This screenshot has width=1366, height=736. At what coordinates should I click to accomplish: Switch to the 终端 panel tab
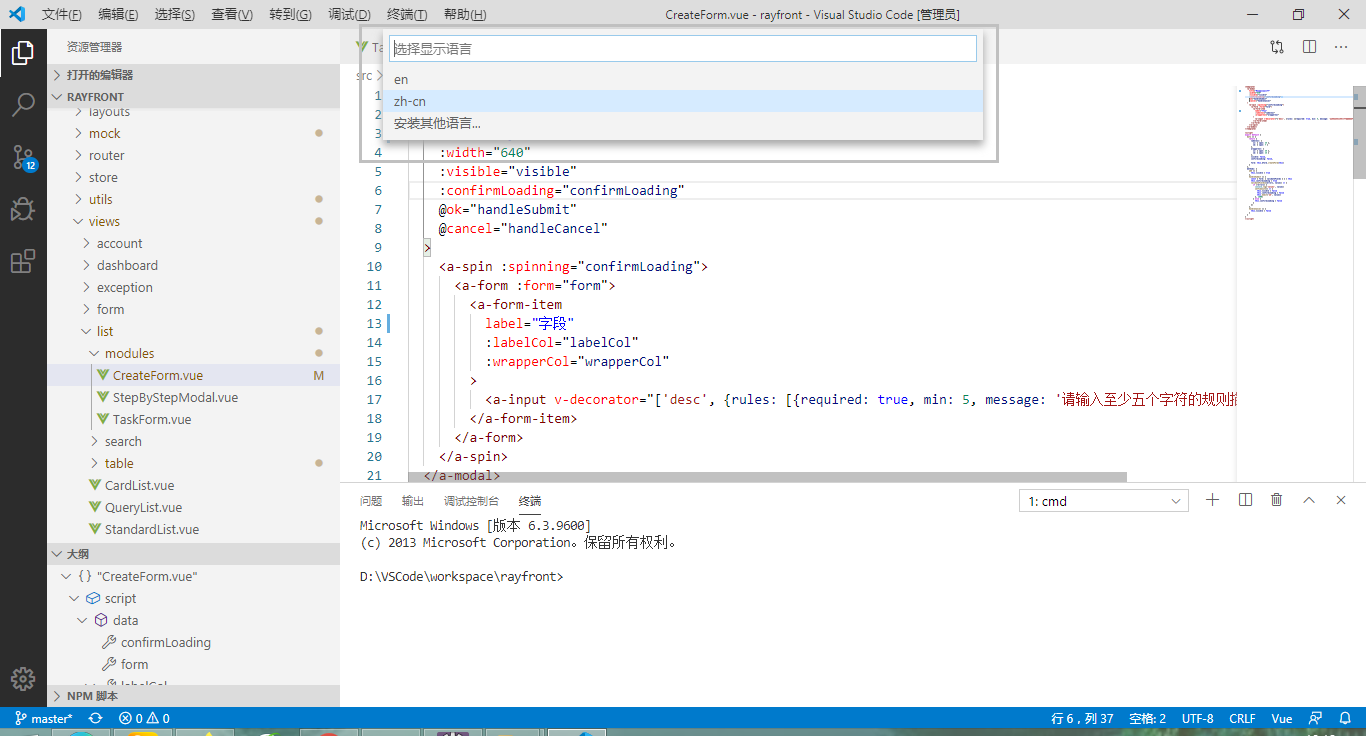pyautogui.click(x=529, y=501)
